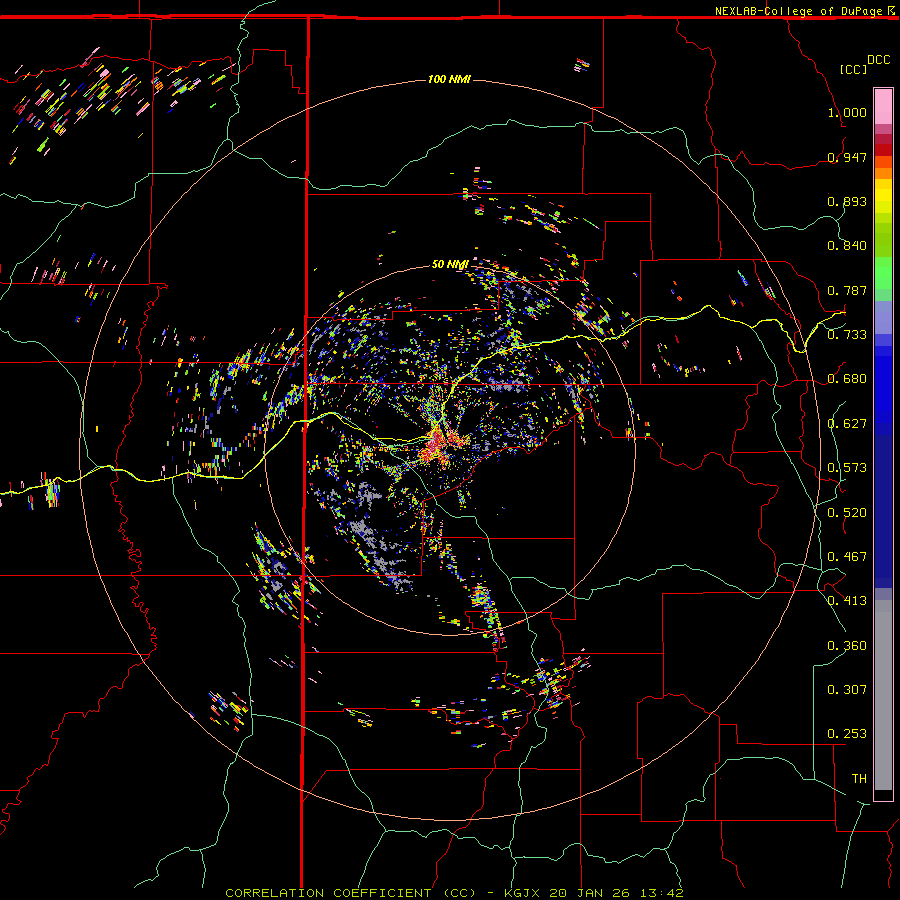
Task: Click the bright green segment of color bar
Action: (883, 273)
